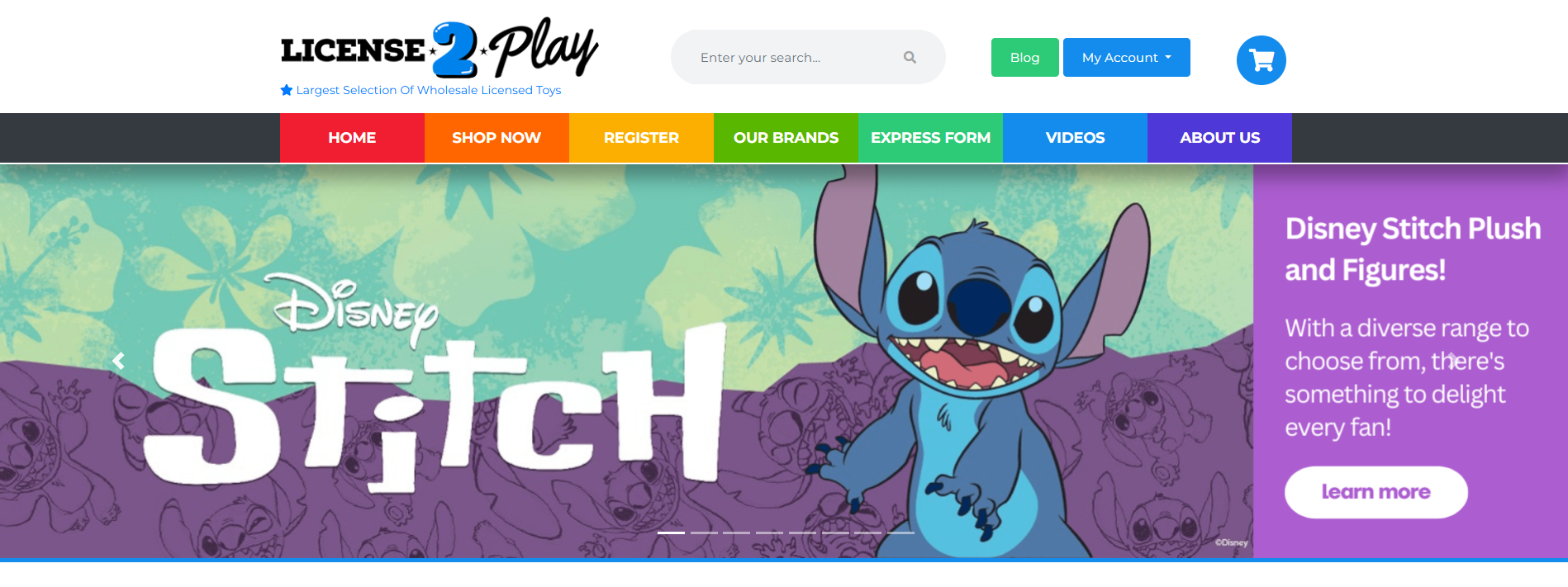Click the blue star beside the tagline
1568x587 pixels.
(x=287, y=90)
